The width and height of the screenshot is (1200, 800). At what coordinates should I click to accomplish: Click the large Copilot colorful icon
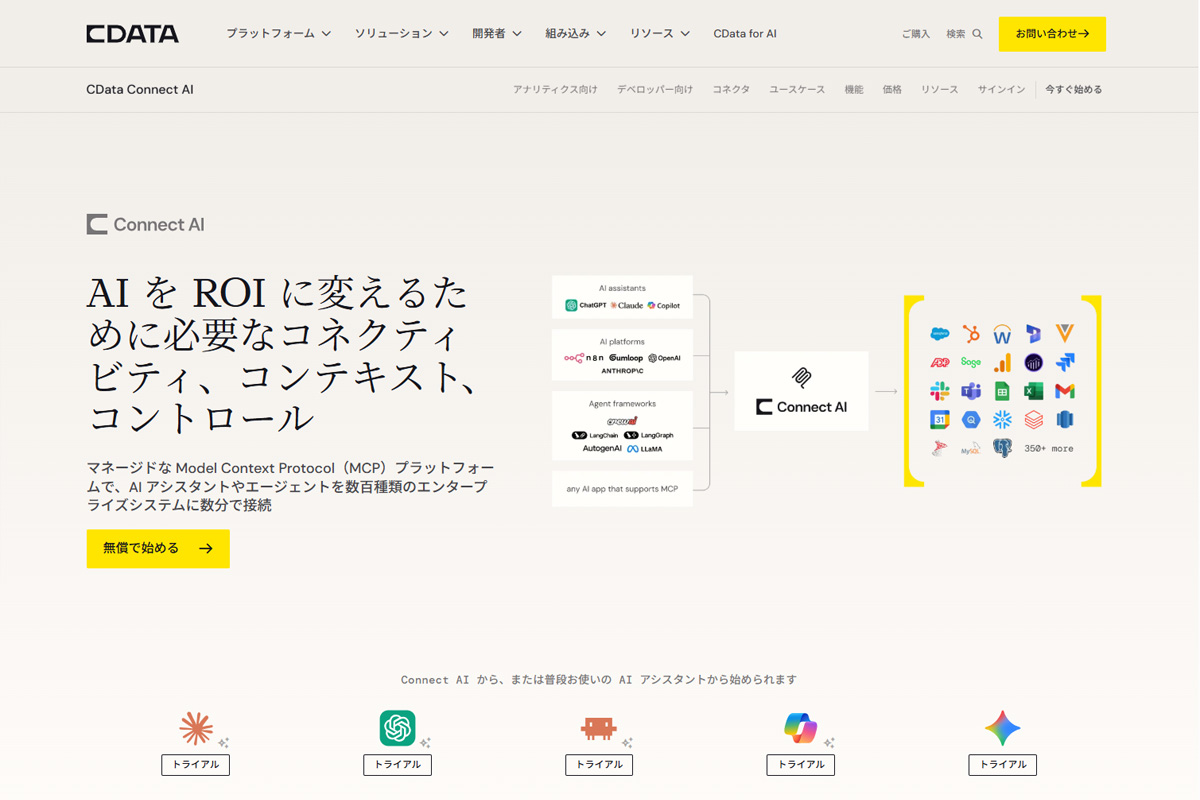click(x=800, y=728)
